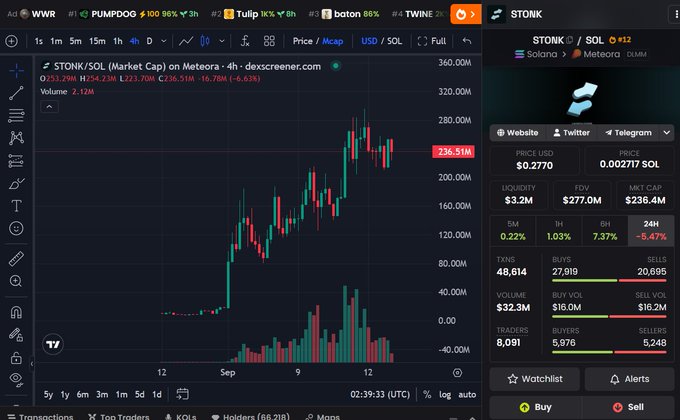Screen dimensions: 680x420
Task: Select the brush drawing tool
Action: pos(16,184)
